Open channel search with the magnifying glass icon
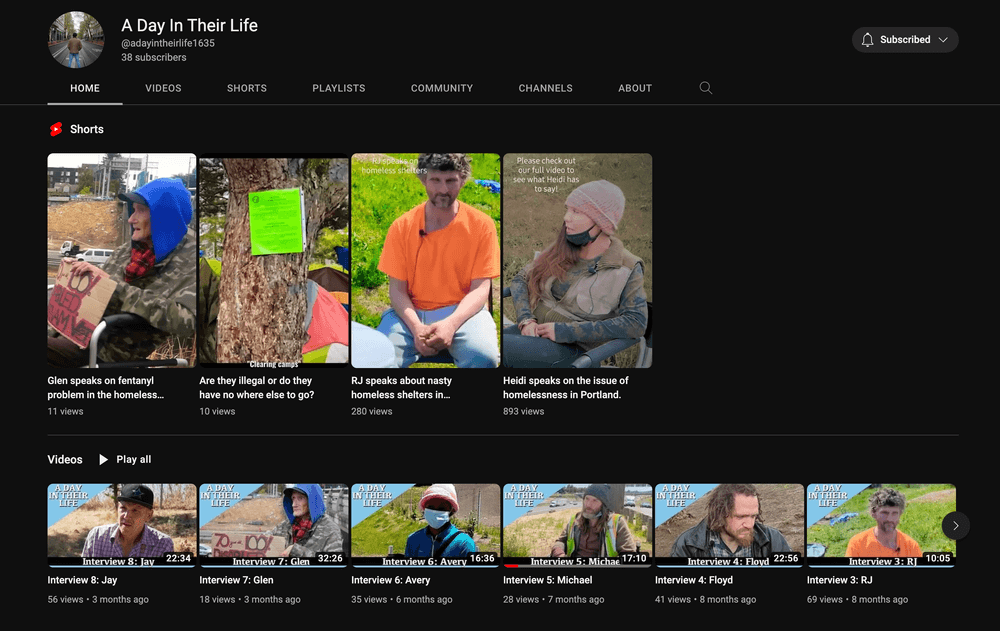 [x=705, y=88]
